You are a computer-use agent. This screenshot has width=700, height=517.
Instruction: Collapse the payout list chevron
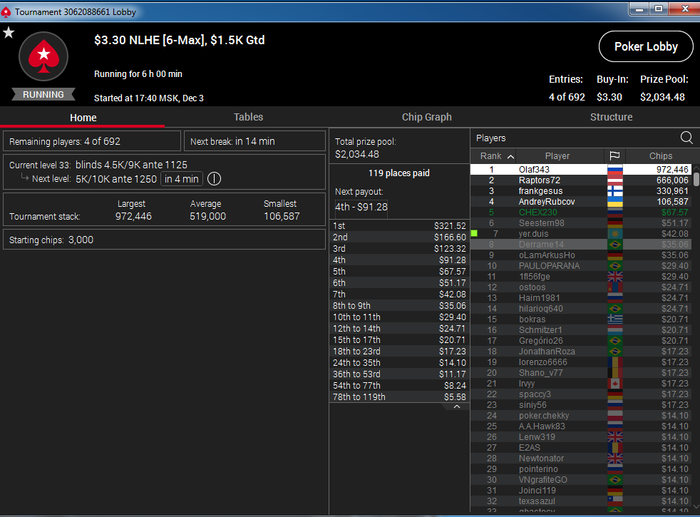click(457, 407)
